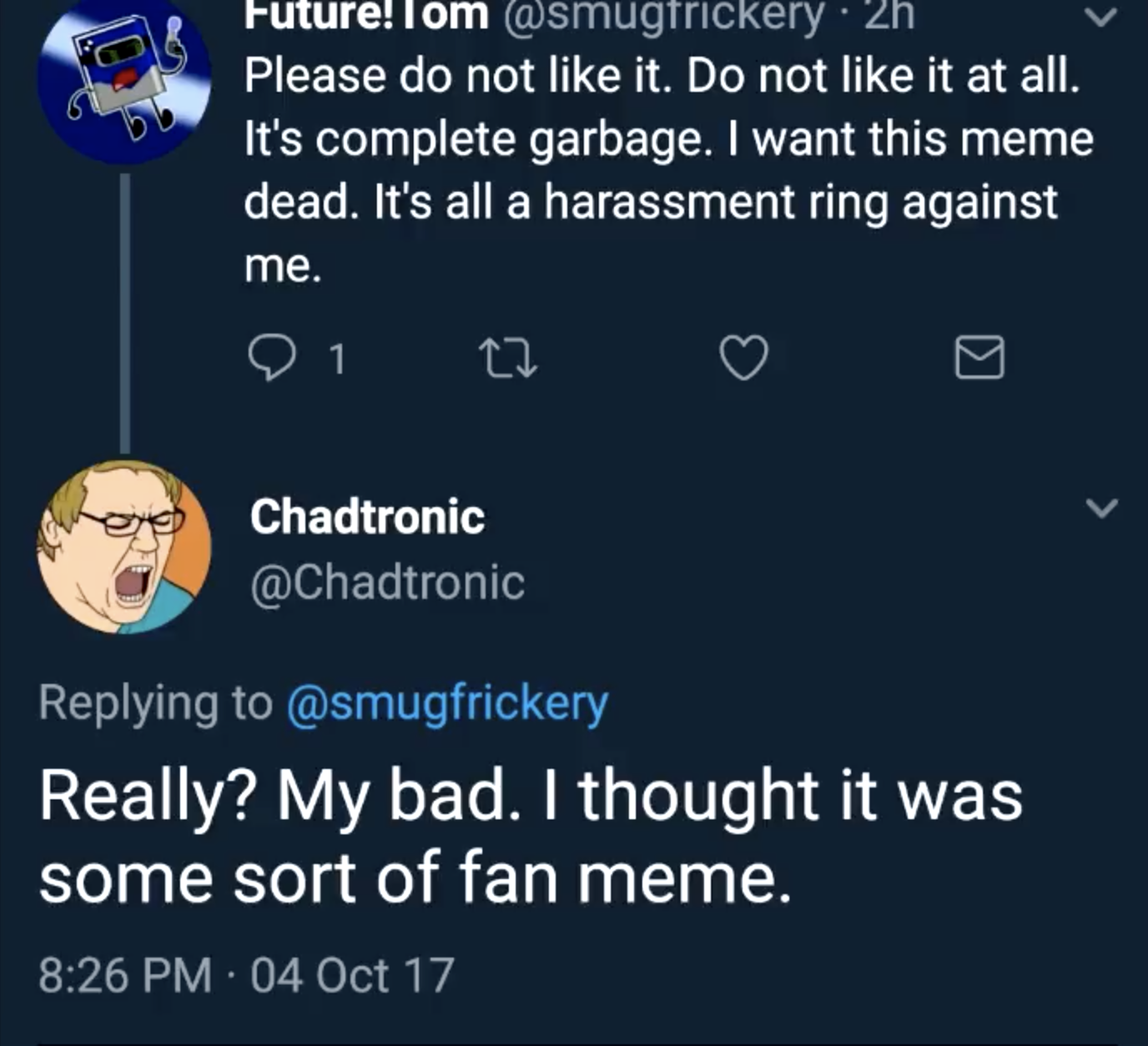Viewport: 1148px width, 1046px height.
Task: Follow the Replying to @smugfrickery link
Action: [447, 703]
